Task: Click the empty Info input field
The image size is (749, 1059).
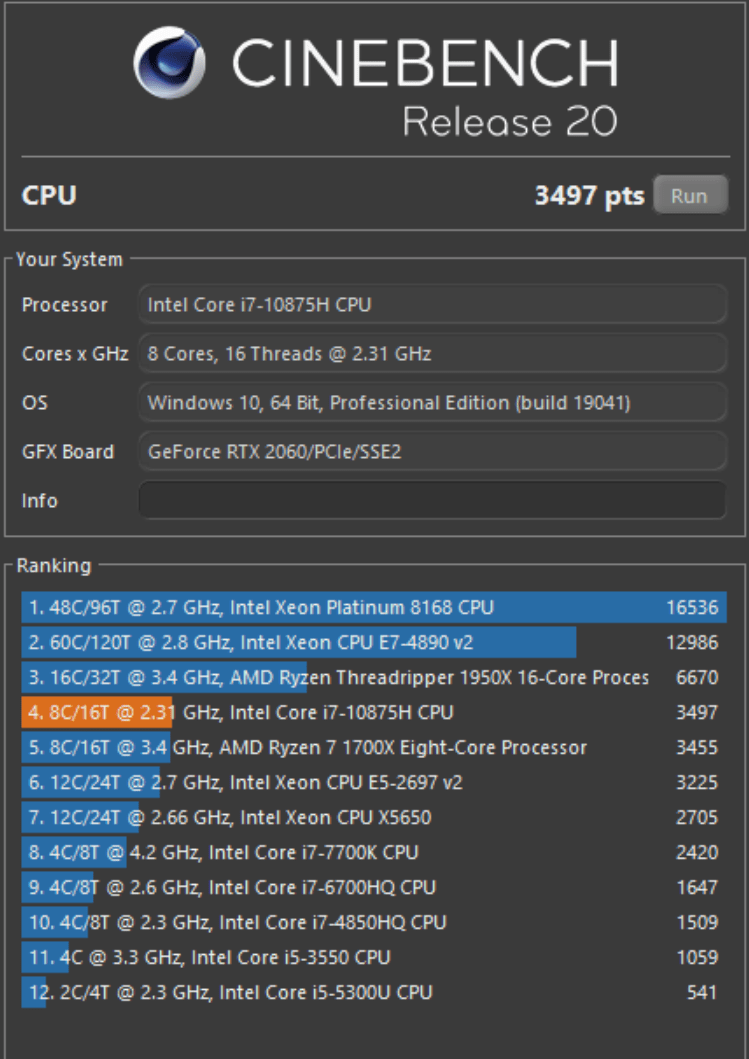Action: [431, 500]
